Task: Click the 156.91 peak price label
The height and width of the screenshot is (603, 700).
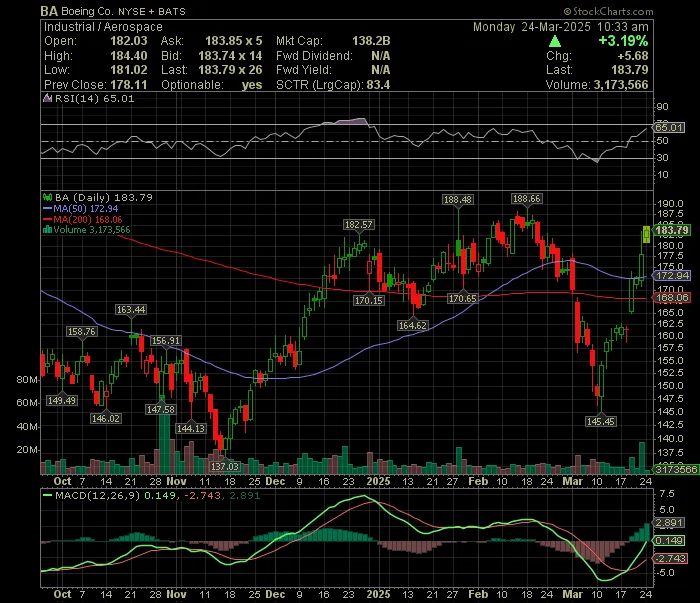Action: [165, 341]
